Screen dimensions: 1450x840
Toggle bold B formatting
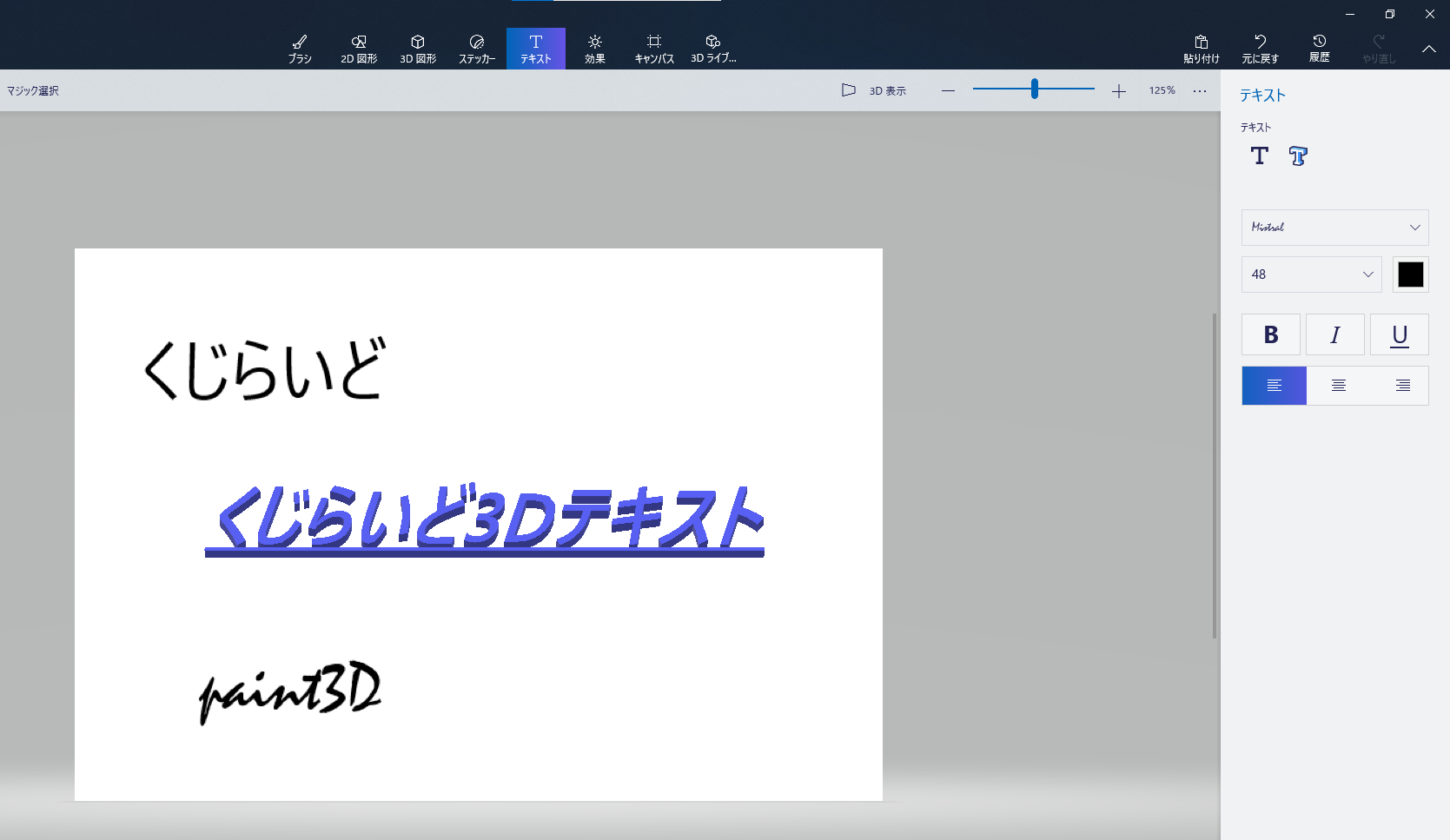[1271, 334]
